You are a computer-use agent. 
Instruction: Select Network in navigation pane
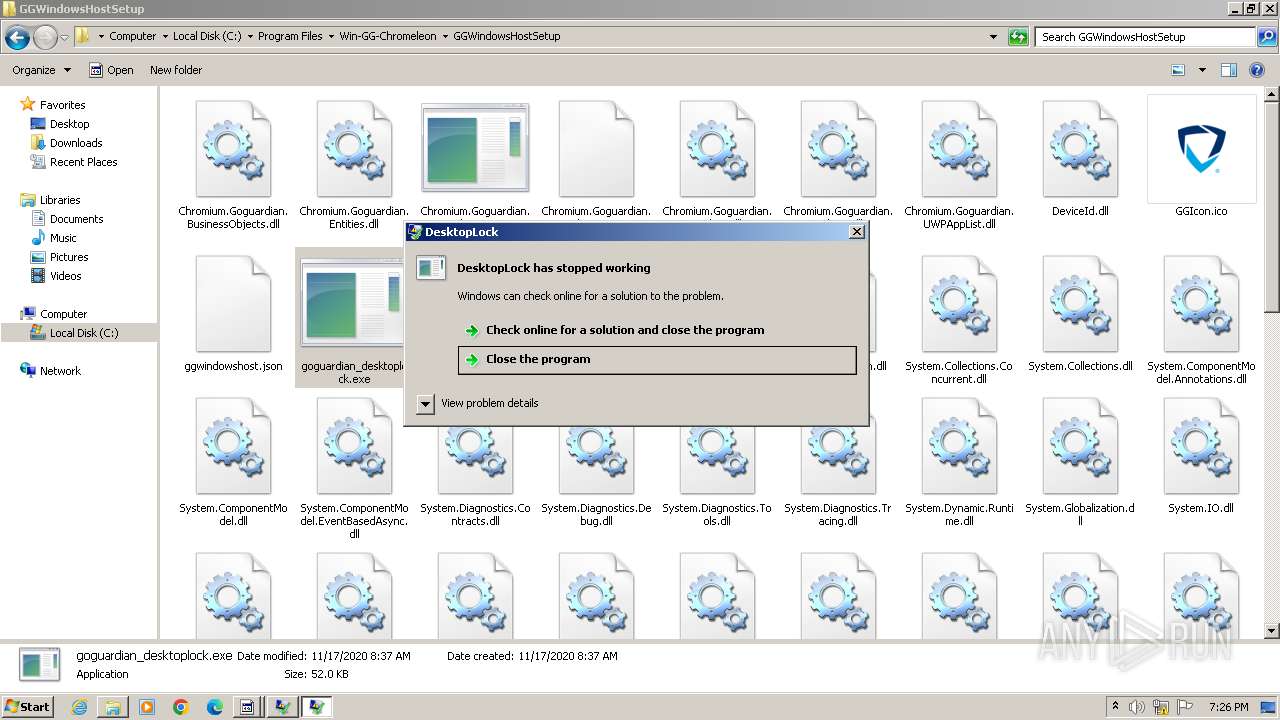(x=60, y=371)
